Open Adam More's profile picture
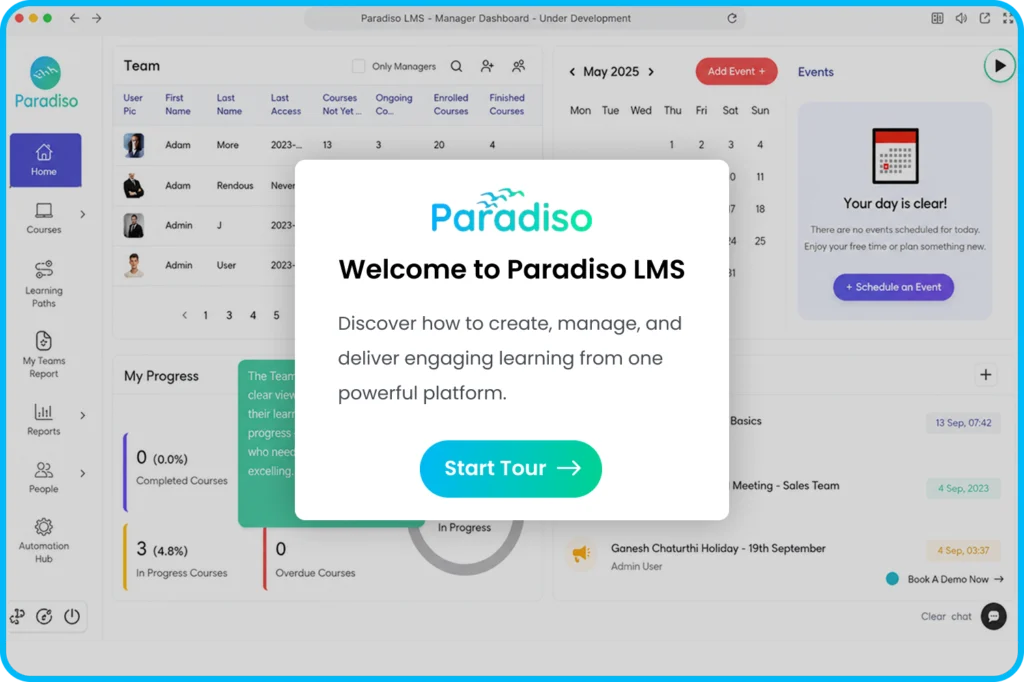This screenshot has width=1024, height=682. (x=134, y=145)
